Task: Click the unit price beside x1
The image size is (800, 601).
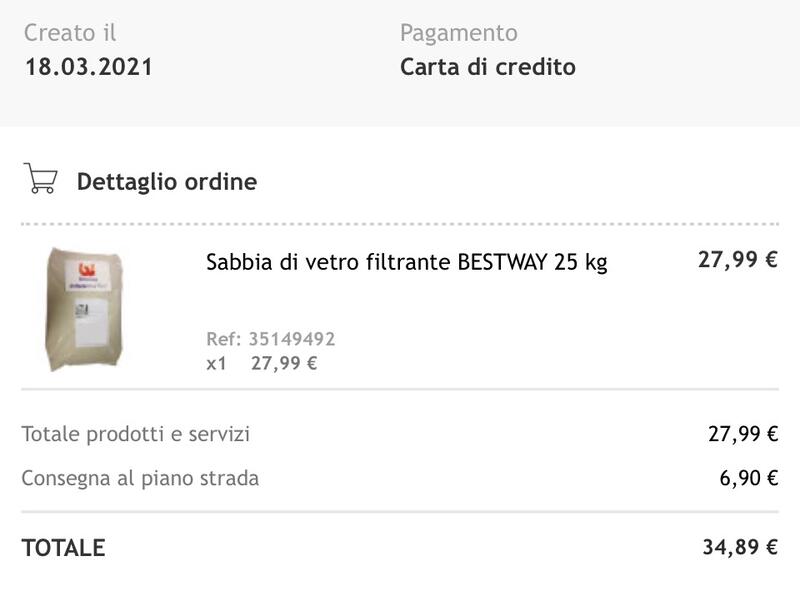Action: 284,363
